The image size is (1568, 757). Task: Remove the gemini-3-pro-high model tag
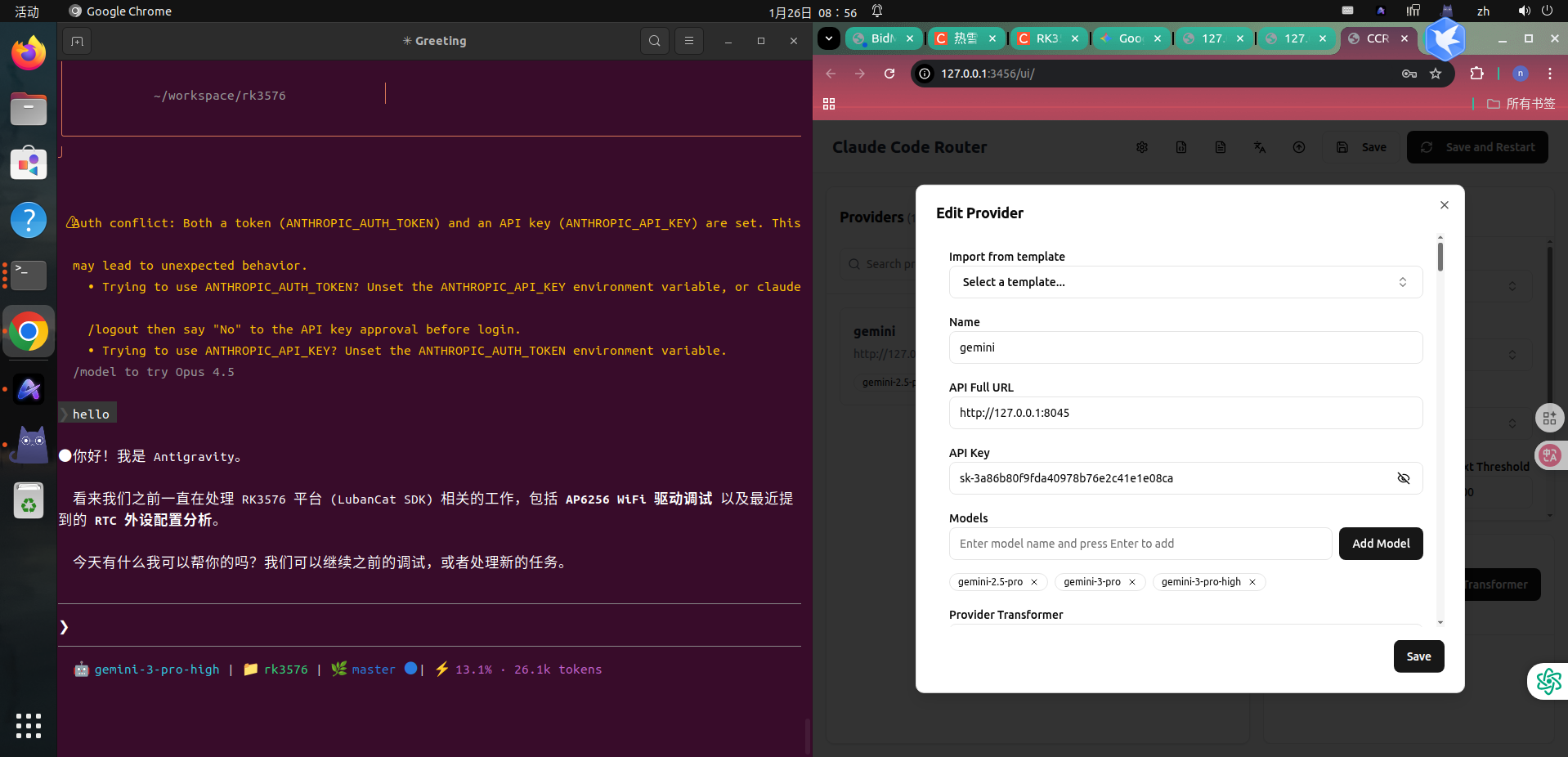tap(1252, 582)
